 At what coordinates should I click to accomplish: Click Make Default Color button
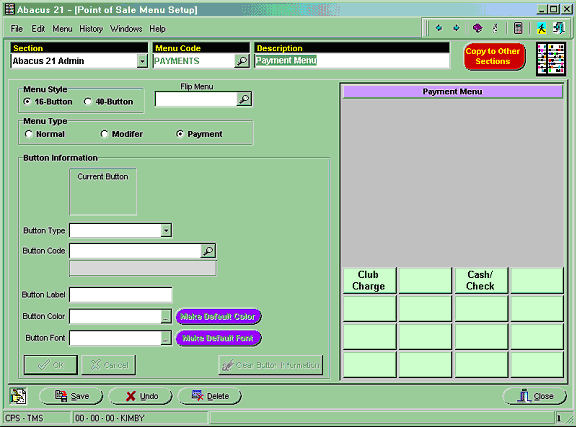pos(218,316)
